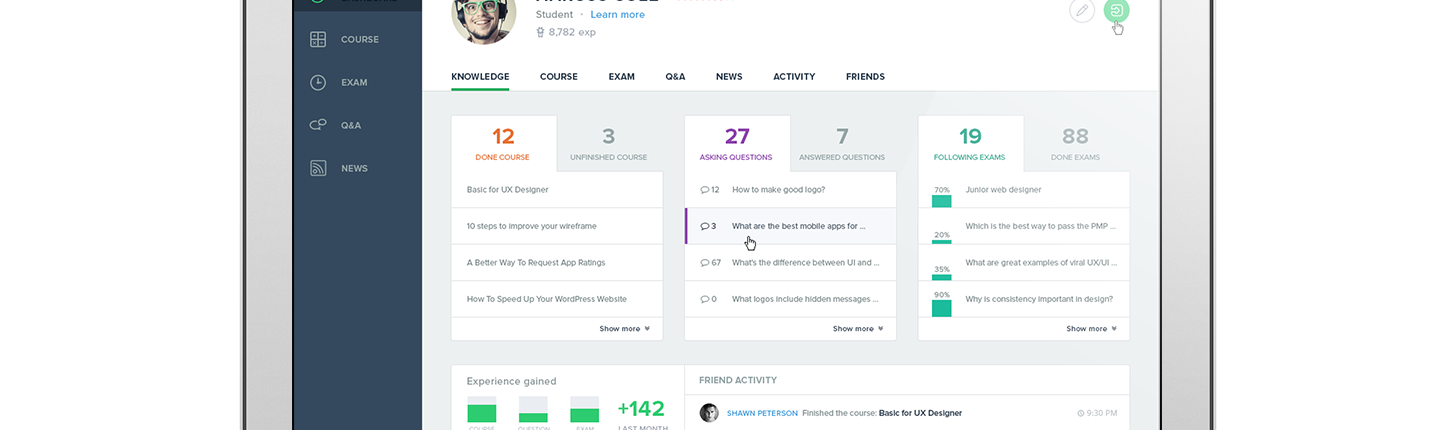Open 'Basic for UX Designer' course item
1444x430 pixels.
click(507, 190)
